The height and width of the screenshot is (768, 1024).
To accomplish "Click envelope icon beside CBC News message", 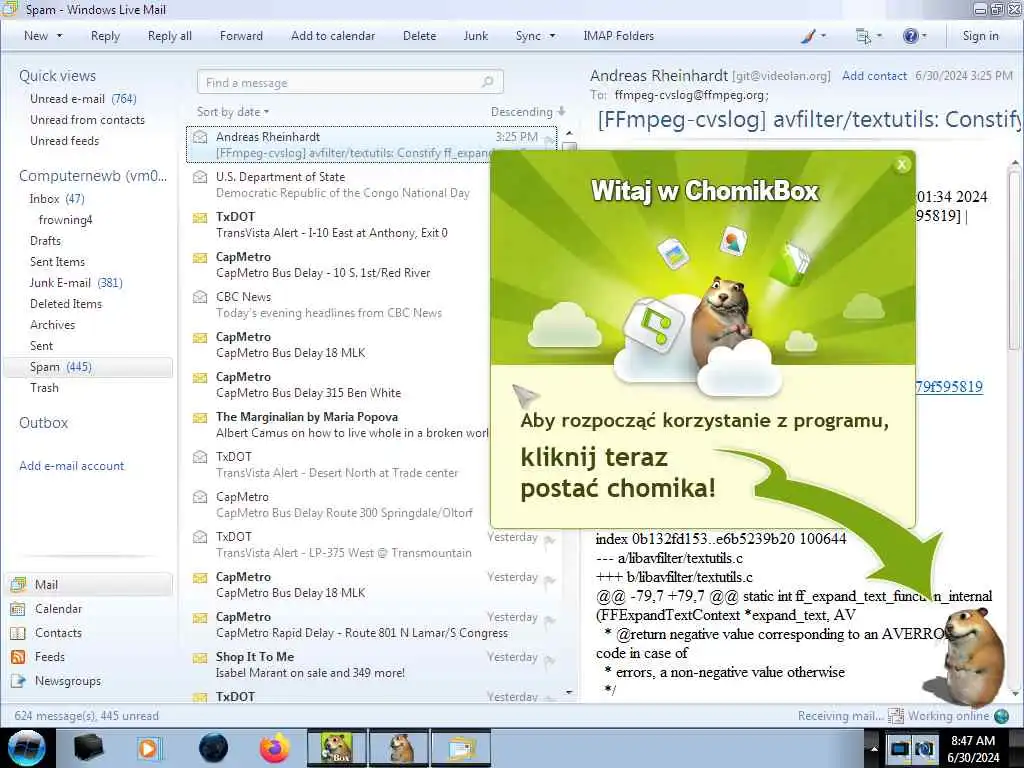I will pos(200,297).
